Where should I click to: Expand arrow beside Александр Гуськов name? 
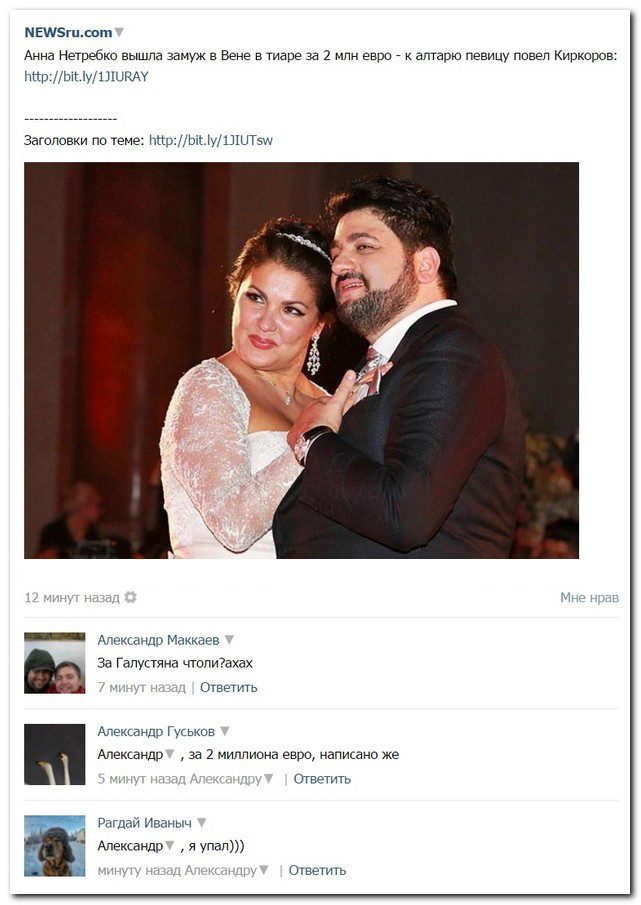pyautogui.click(x=224, y=731)
